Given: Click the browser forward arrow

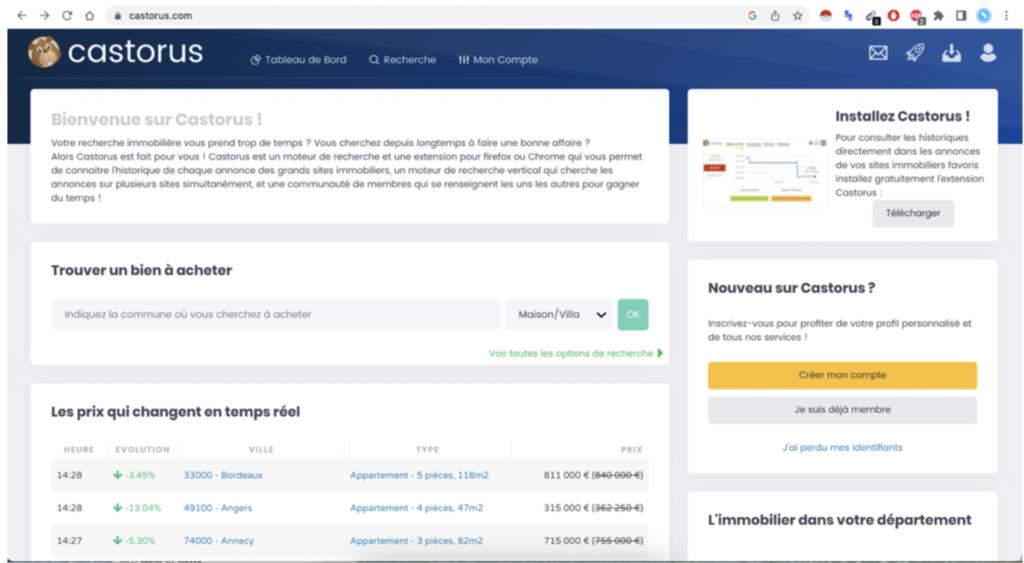Looking at the screenshot, I should pyautogui.click(x=44, y=16).
